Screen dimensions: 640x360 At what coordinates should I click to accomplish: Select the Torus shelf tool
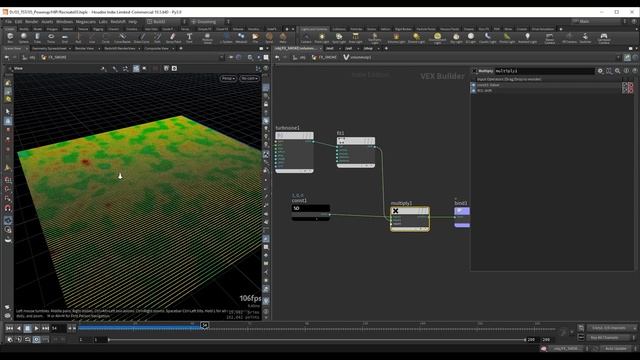pyautogui.click(x=51, y=38)
